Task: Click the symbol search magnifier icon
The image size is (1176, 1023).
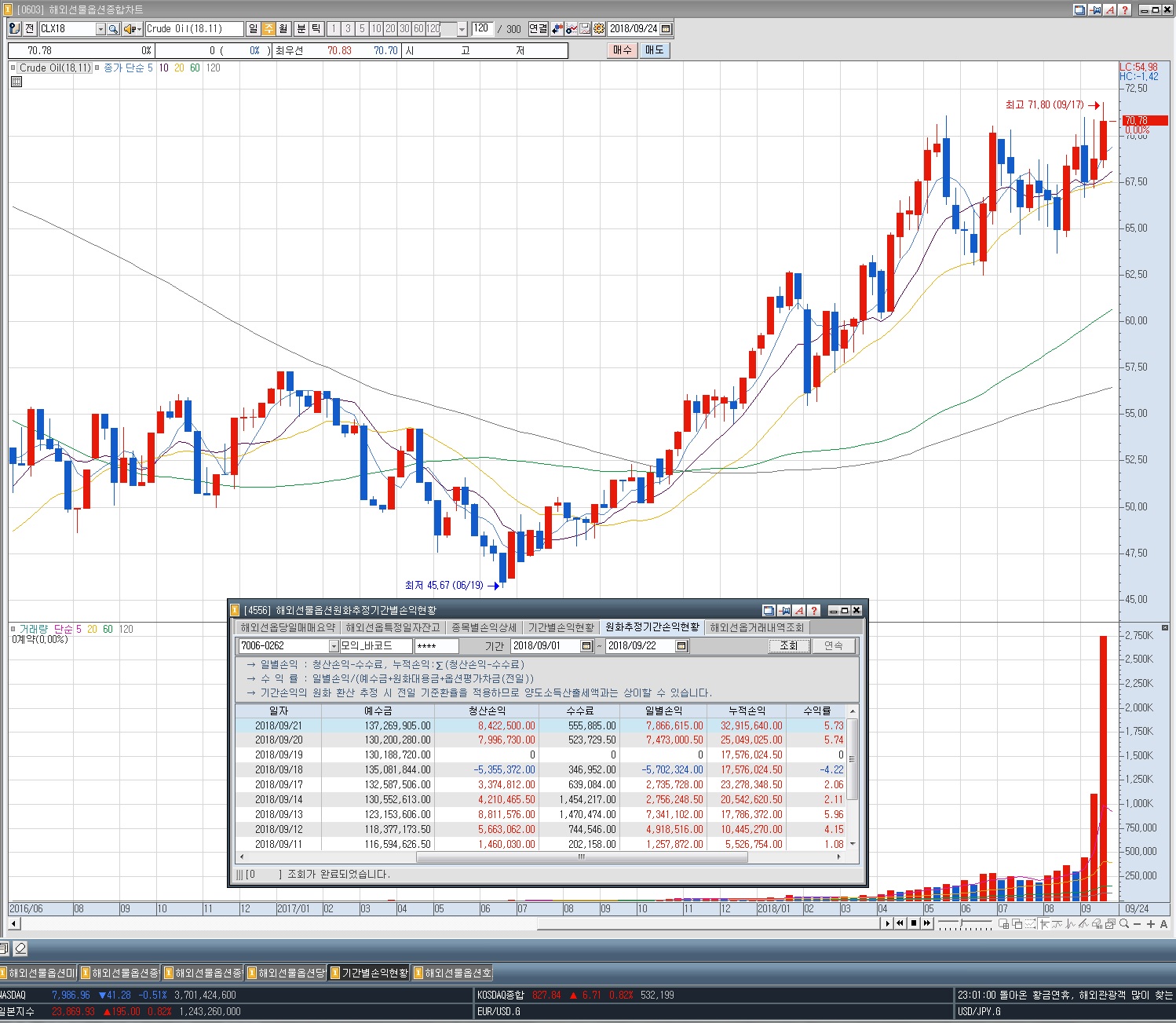Action: click(x=113, y=29)
